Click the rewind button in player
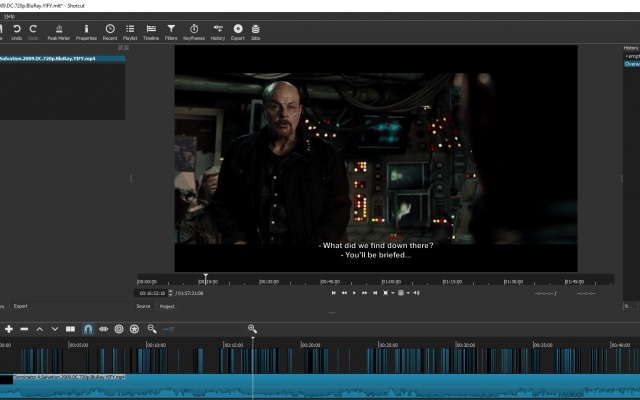 point(344,293)
